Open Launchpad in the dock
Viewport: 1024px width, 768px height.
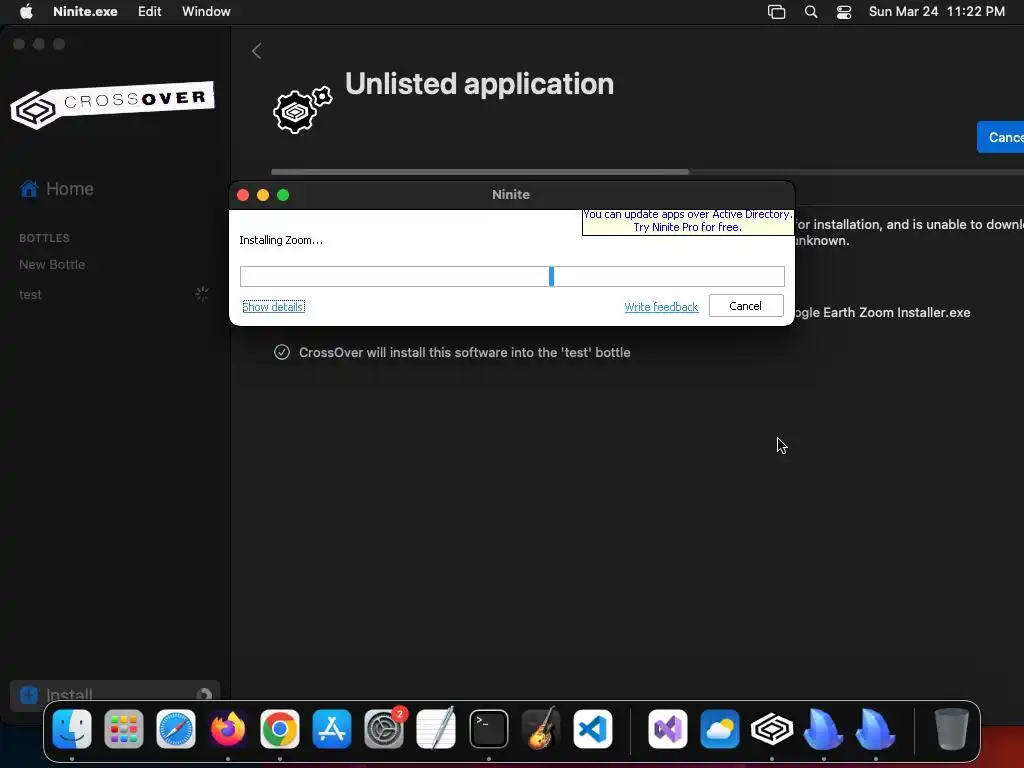pos(123,729)
